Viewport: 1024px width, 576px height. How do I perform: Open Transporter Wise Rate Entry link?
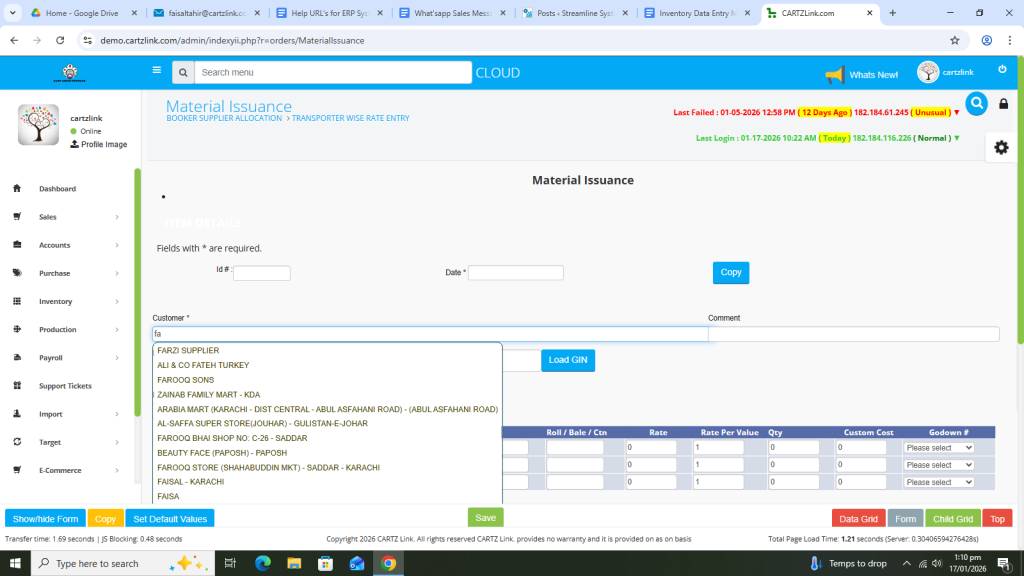[350, 118]
